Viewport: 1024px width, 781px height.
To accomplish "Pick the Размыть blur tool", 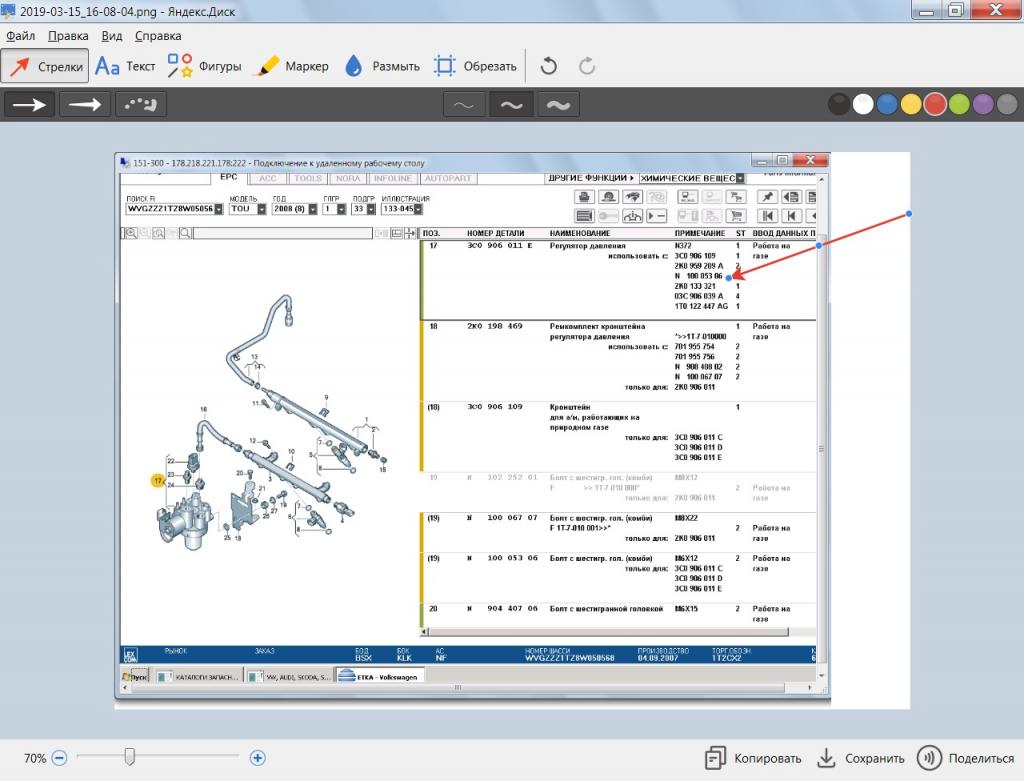I will [381, 66].
